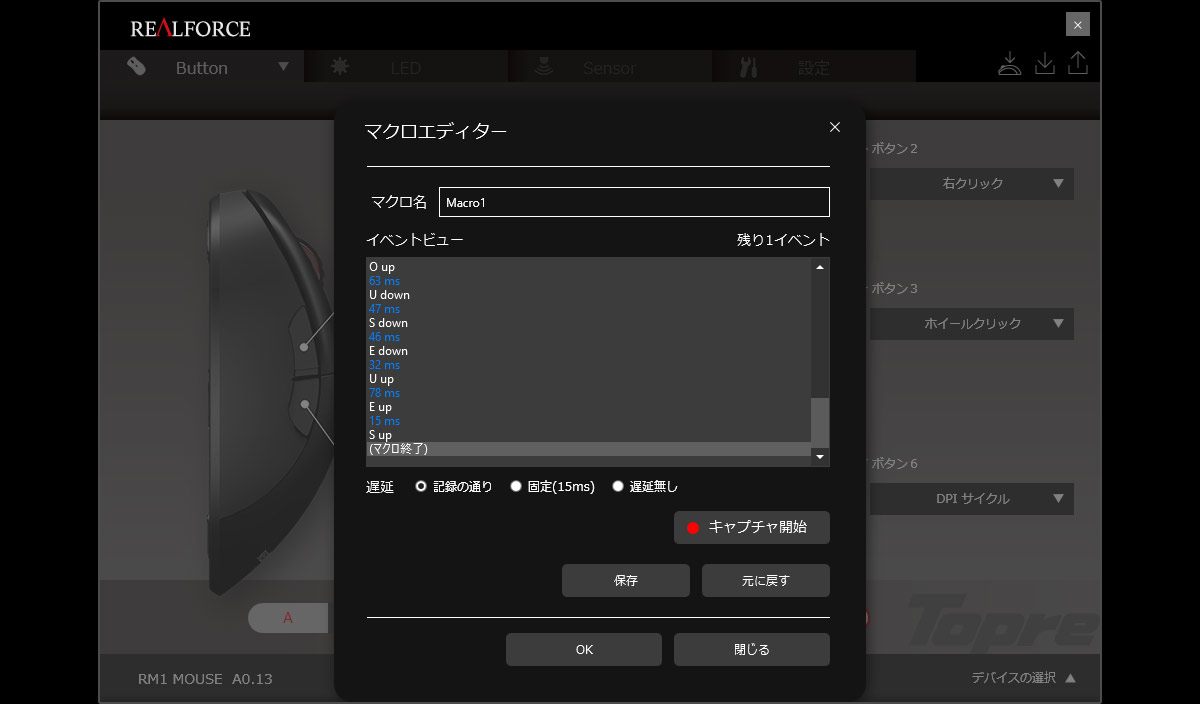Viewport: 1200px width, 704px height.
Task: Open the 設定 wrench tools icon
Action: coord(749,67)
